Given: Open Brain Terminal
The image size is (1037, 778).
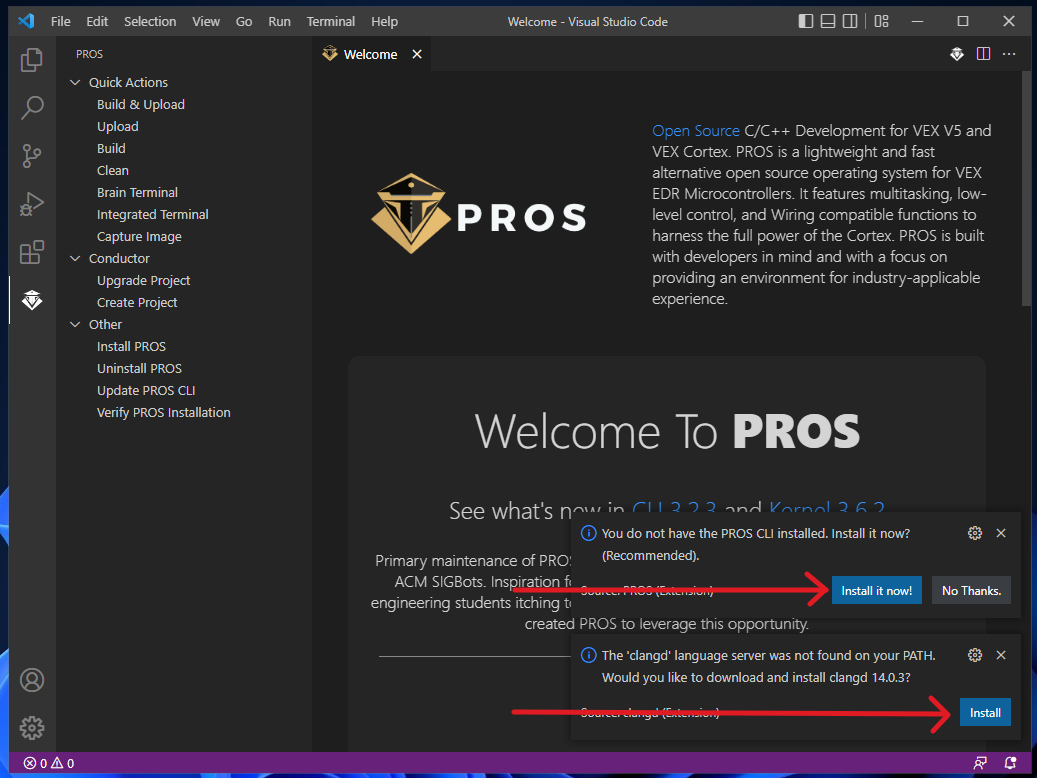Looking at the screenshot, I should pyautogui.click(x=138, y=193).
